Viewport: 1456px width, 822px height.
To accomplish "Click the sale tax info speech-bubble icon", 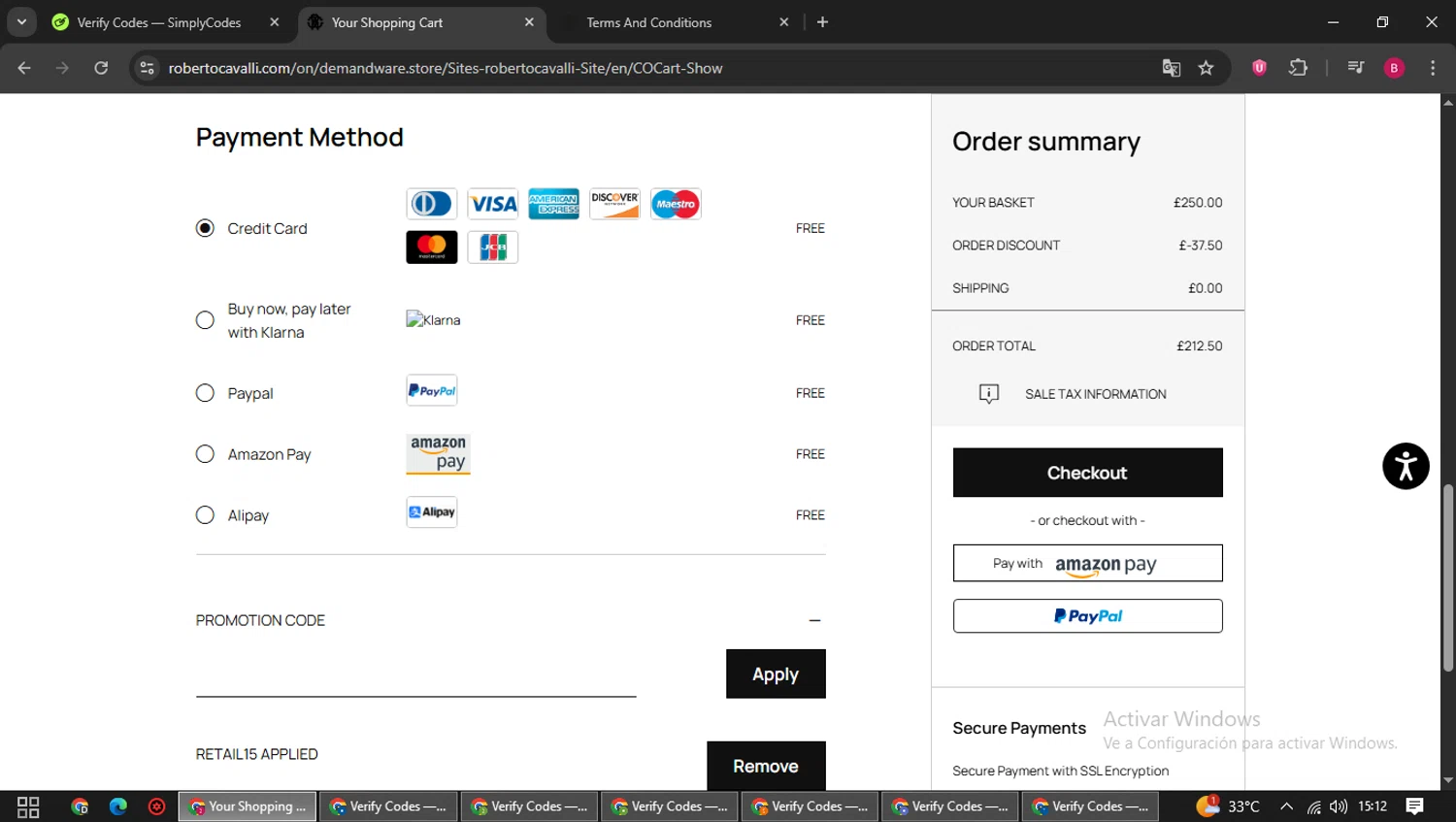I will pos(989,394).
